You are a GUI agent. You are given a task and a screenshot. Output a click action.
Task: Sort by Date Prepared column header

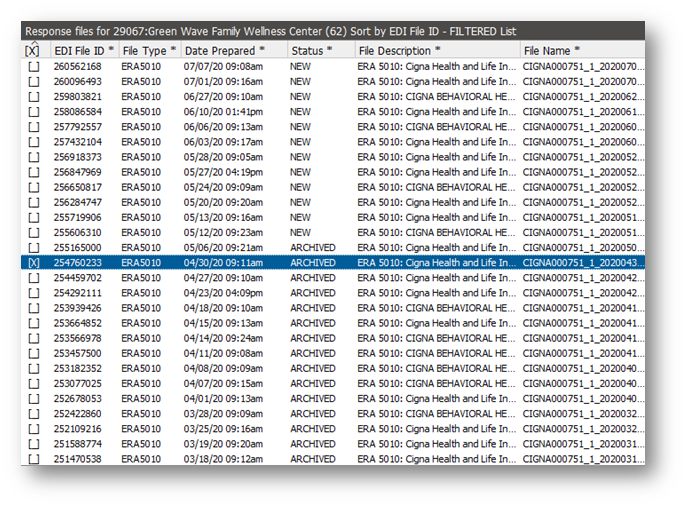tap(224, 50)
